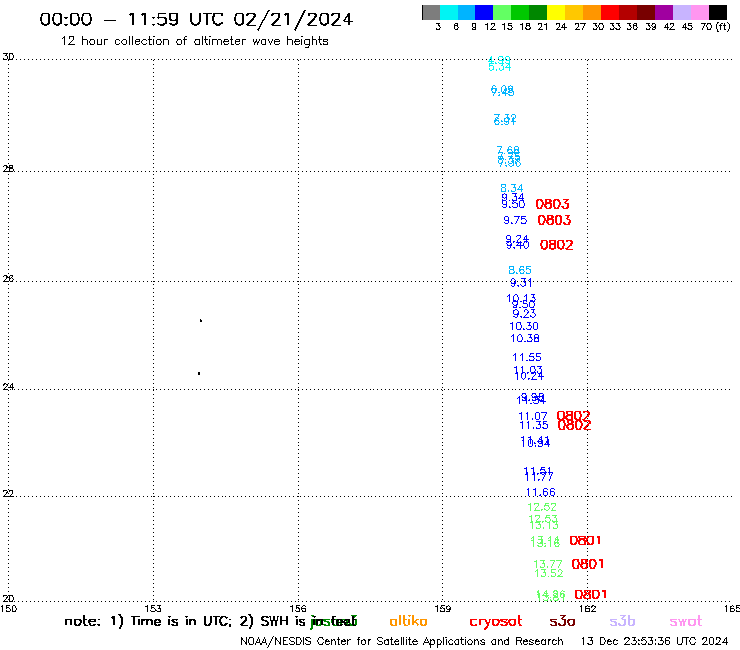Click the green 12.52 wave height value
This screenshot has height=650, width=740.
click(x=542, y=507)
